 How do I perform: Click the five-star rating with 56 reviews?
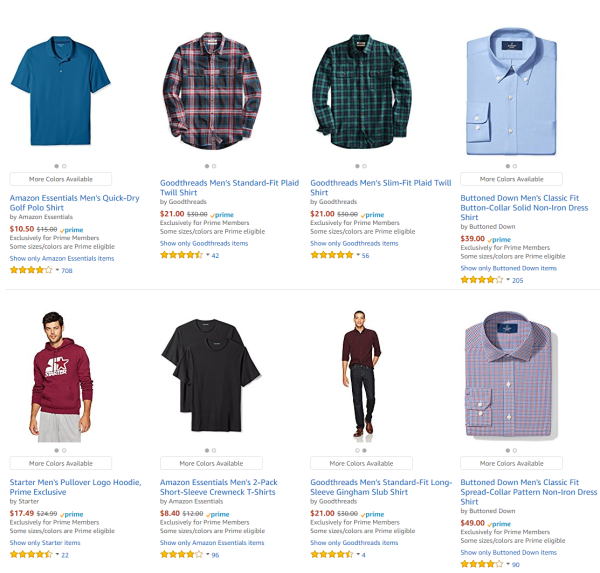[332, 255]
